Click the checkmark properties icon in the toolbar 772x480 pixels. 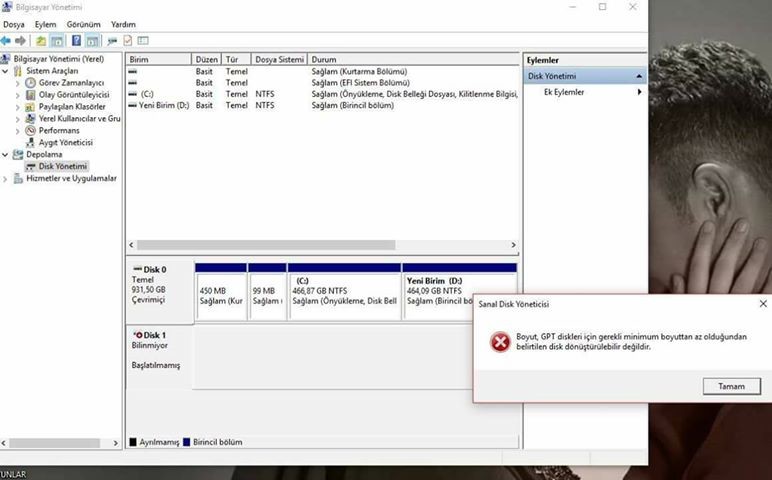127,41
